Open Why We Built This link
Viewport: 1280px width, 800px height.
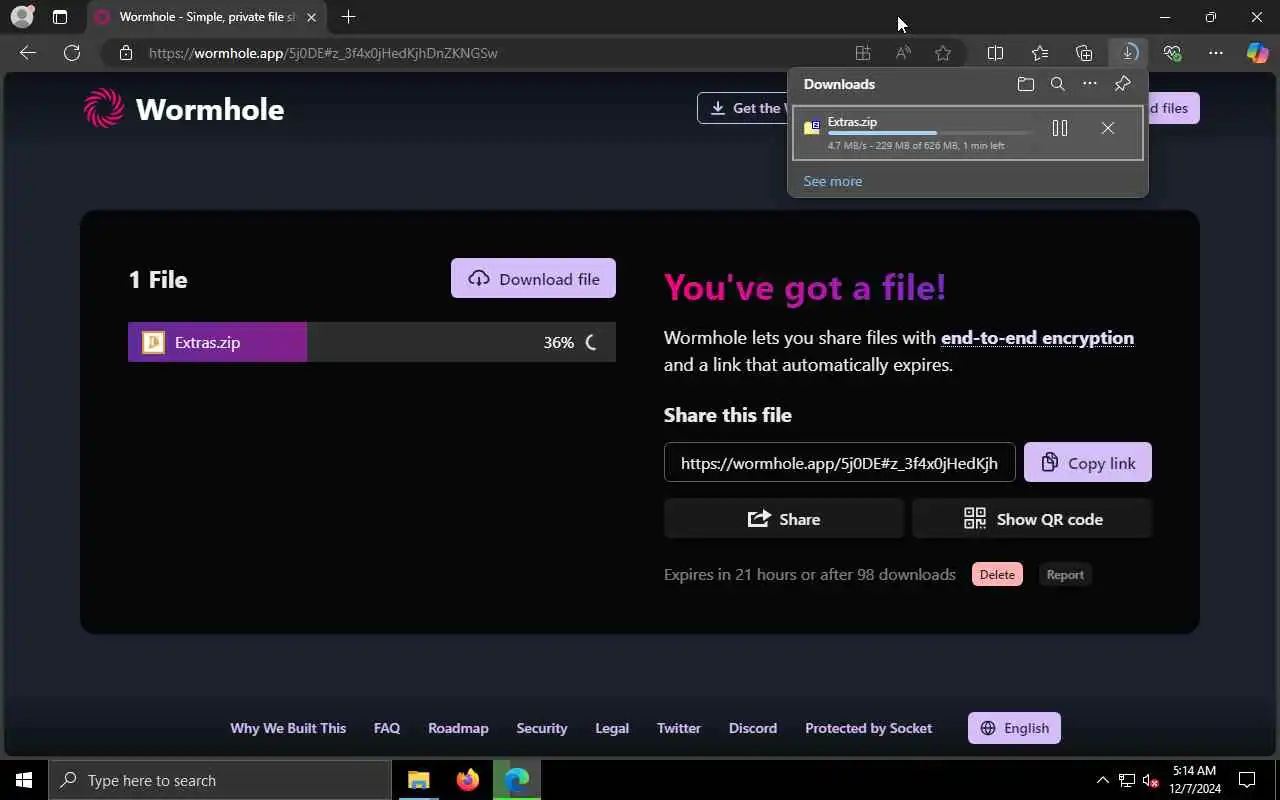click(x=288, y=728)
